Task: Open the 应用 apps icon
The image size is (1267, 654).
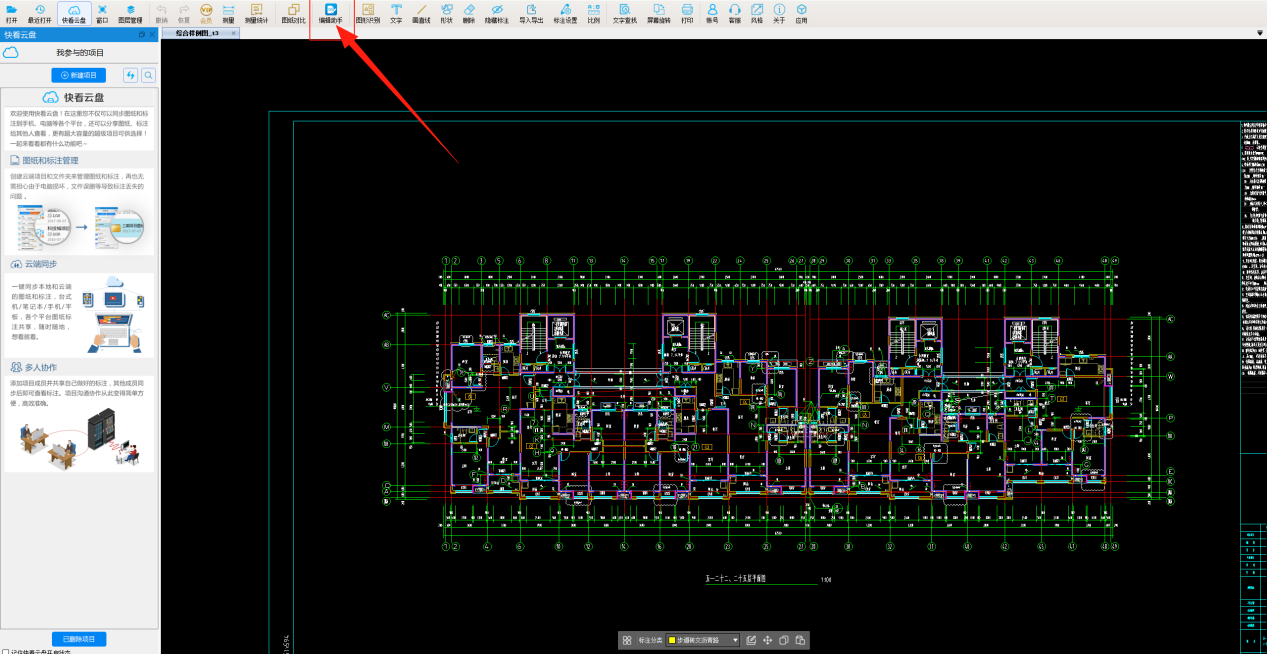Action: 801,13
